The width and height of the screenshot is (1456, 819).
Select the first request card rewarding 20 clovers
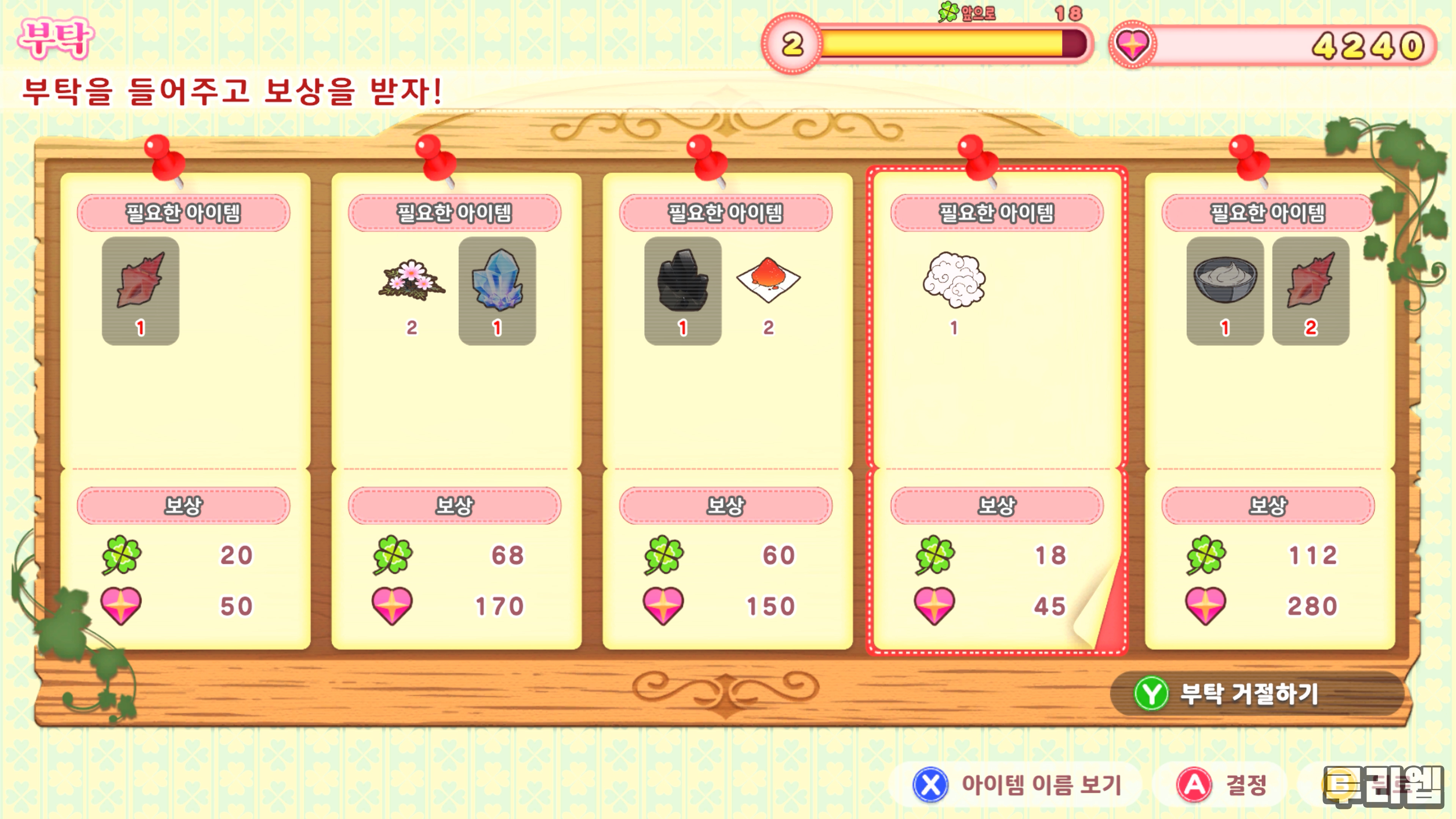(x=185, y=411)
